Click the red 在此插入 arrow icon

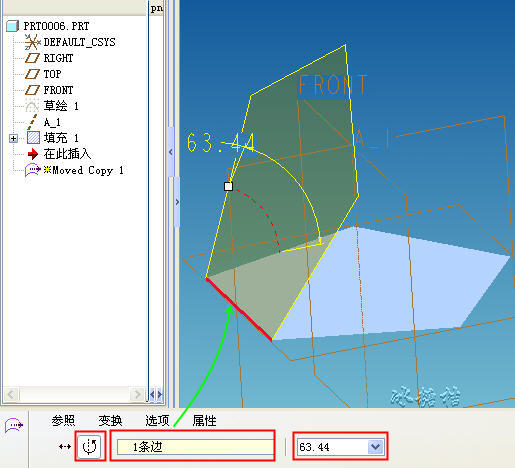click(33, 154)
